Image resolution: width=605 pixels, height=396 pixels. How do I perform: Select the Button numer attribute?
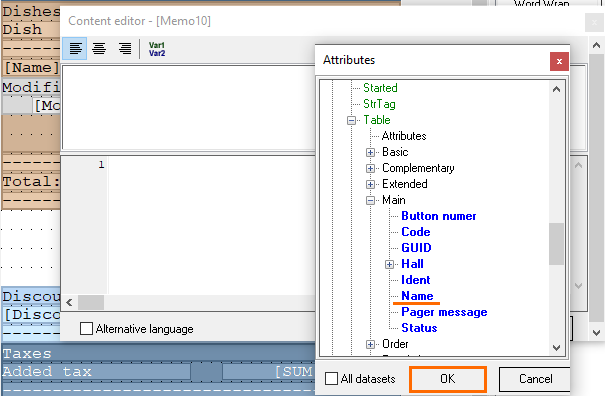(439, 216)
